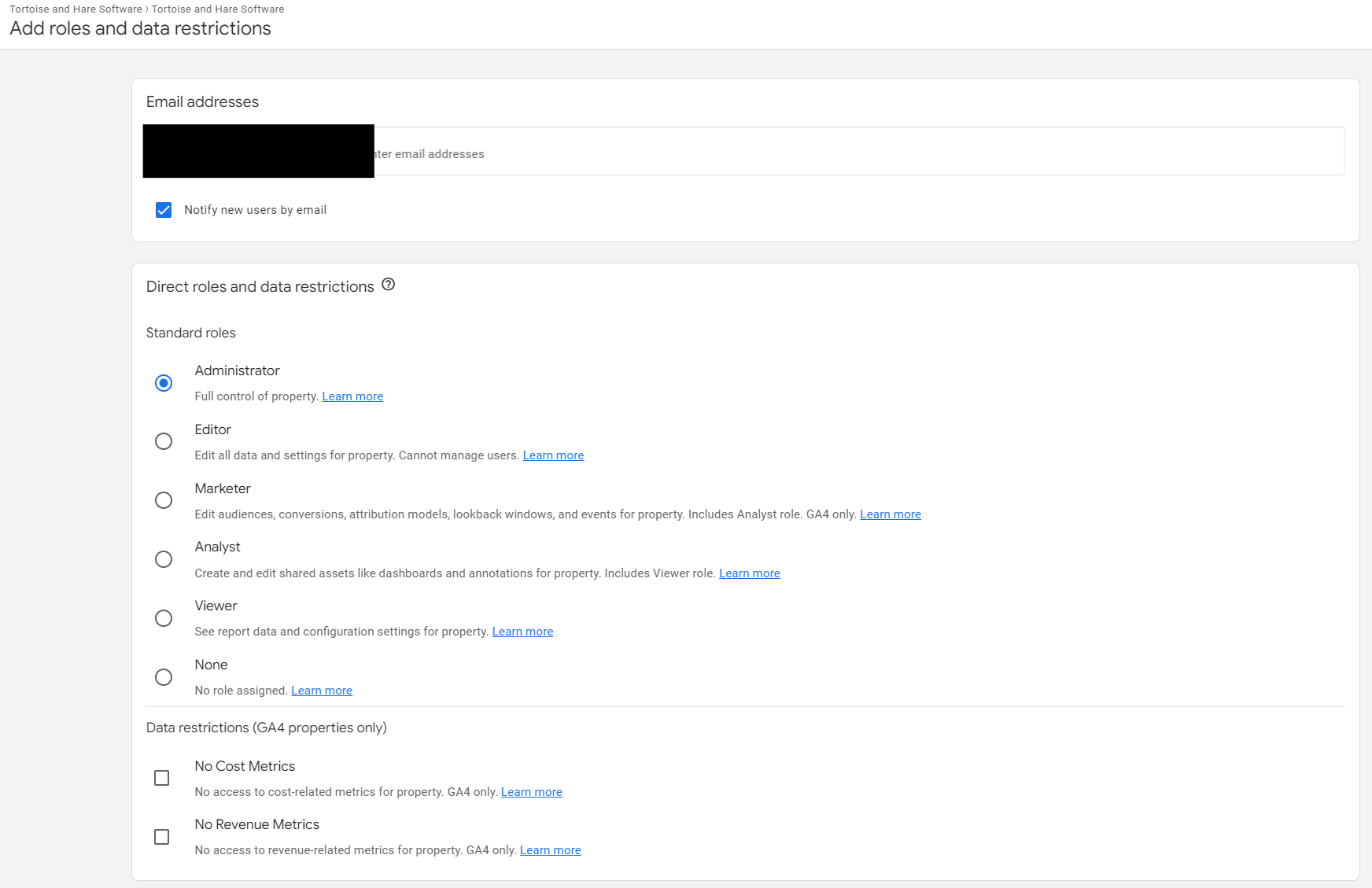Disable Notify new users by email
Image resolution: width=1372 pixels, height=888 pixels.
click(163, 209)
